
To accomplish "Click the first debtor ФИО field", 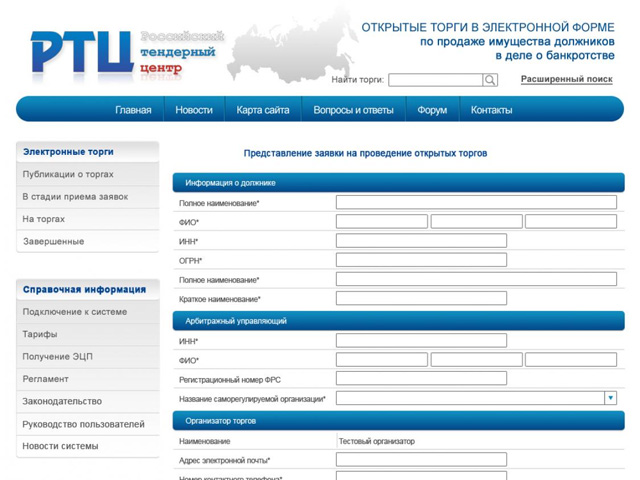I will (x=382, y=221).
